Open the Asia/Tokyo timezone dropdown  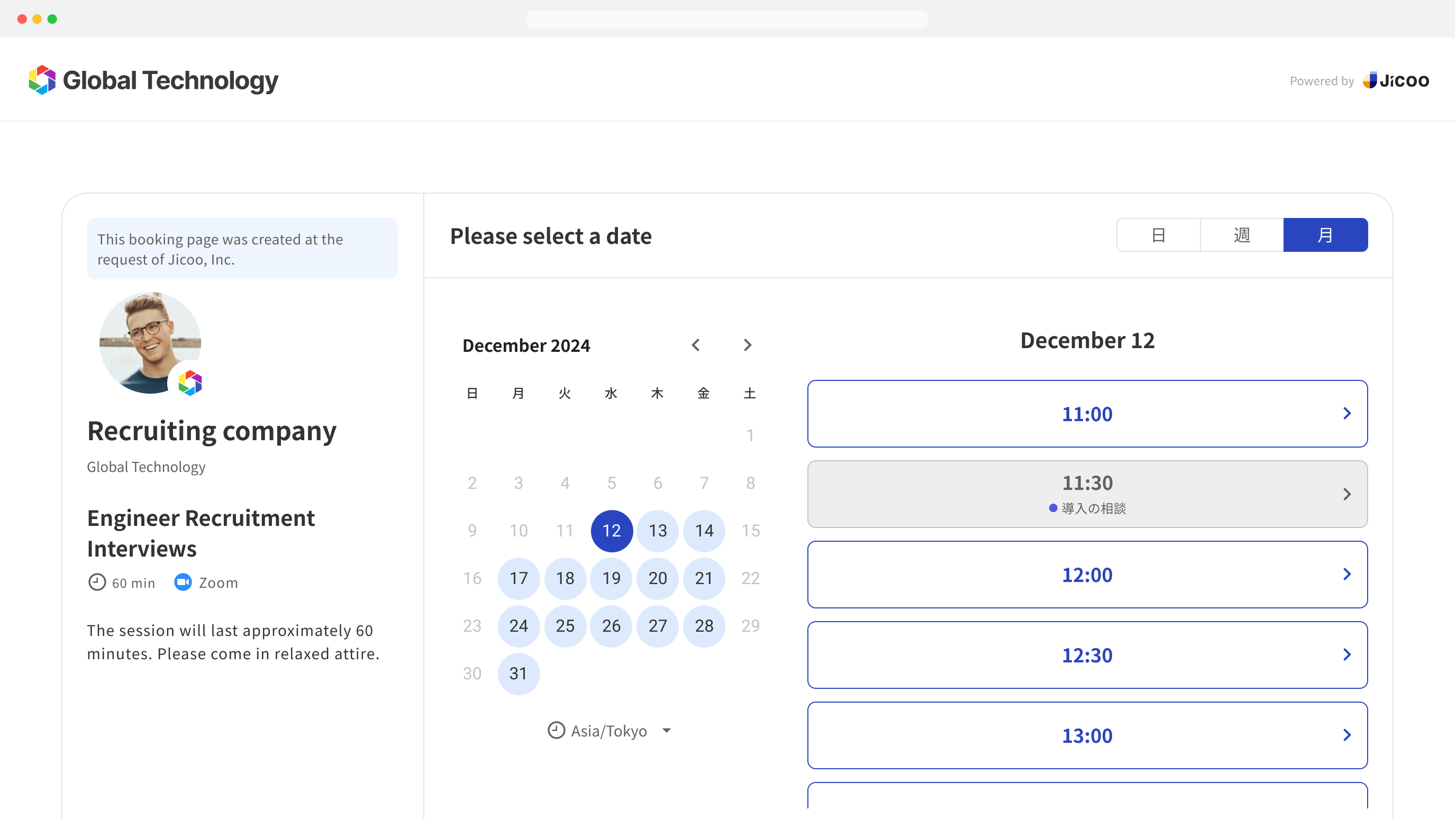(666, 730)
